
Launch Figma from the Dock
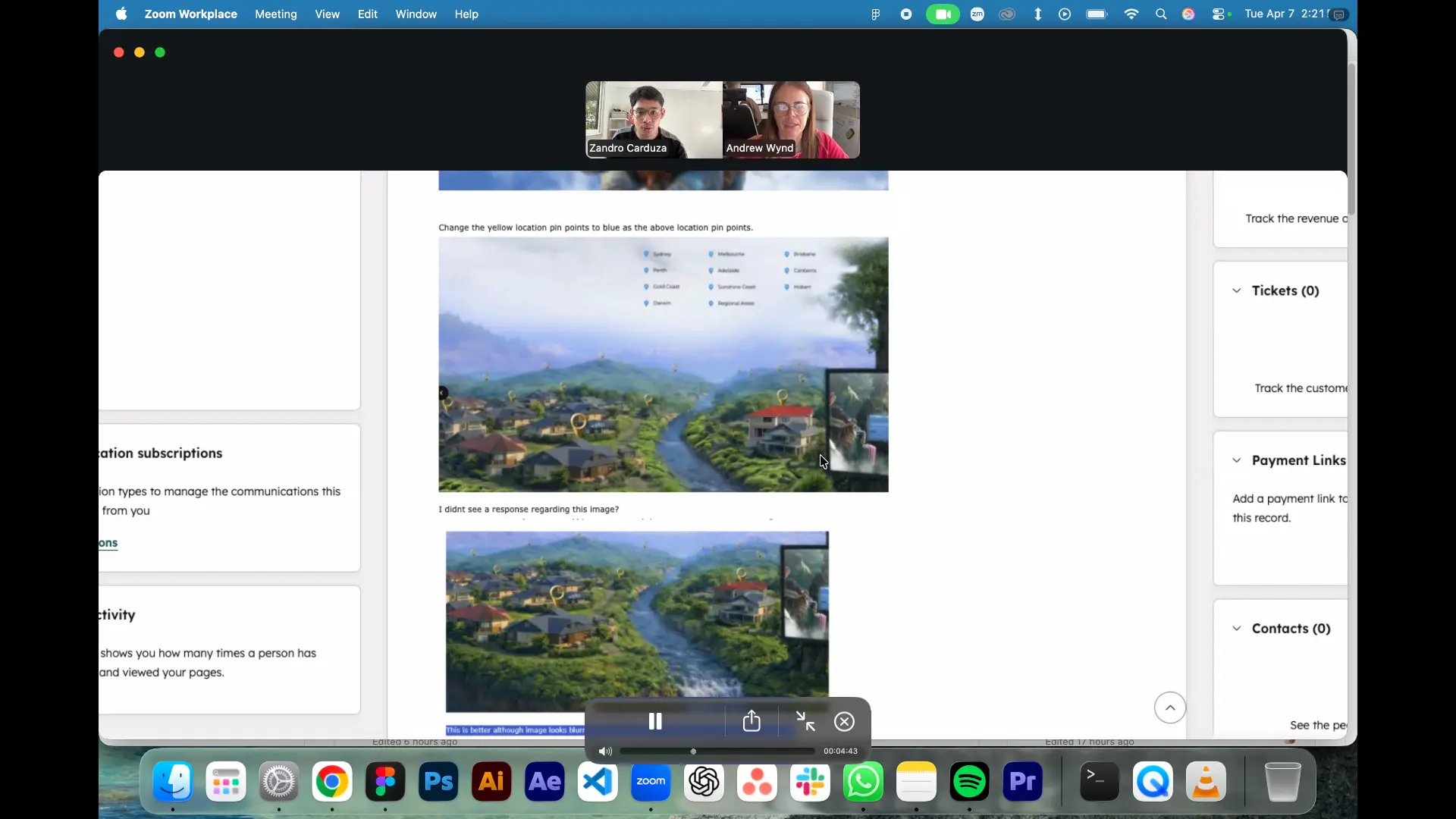click(x=385, y=781)
